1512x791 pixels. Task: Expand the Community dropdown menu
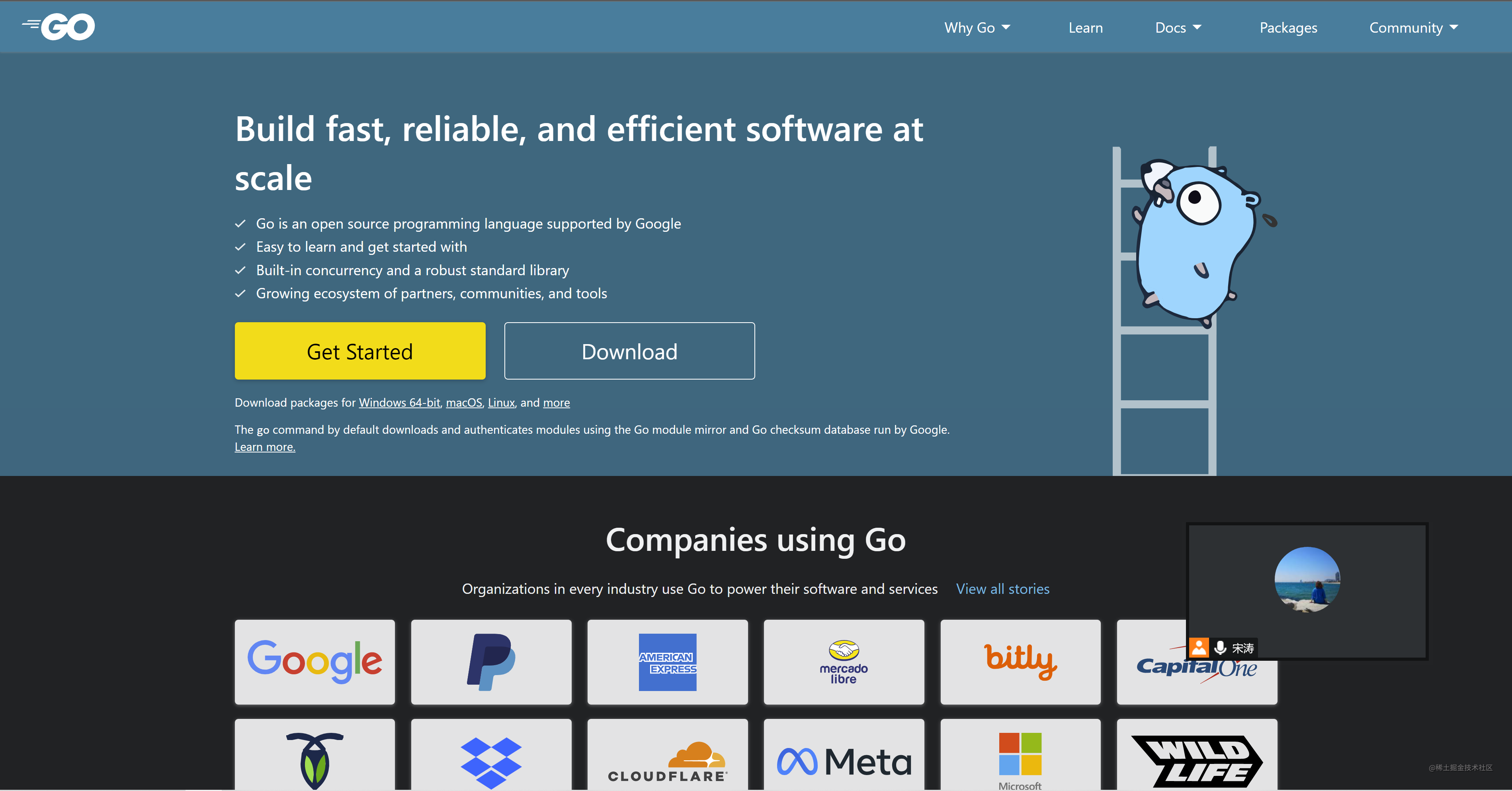(1413, 27)
